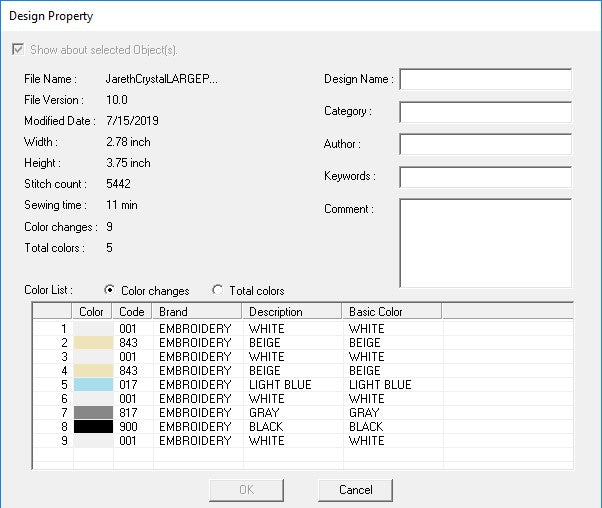Click the Design Name input field
Screen dimensions: 602x508
click(485, 79)
